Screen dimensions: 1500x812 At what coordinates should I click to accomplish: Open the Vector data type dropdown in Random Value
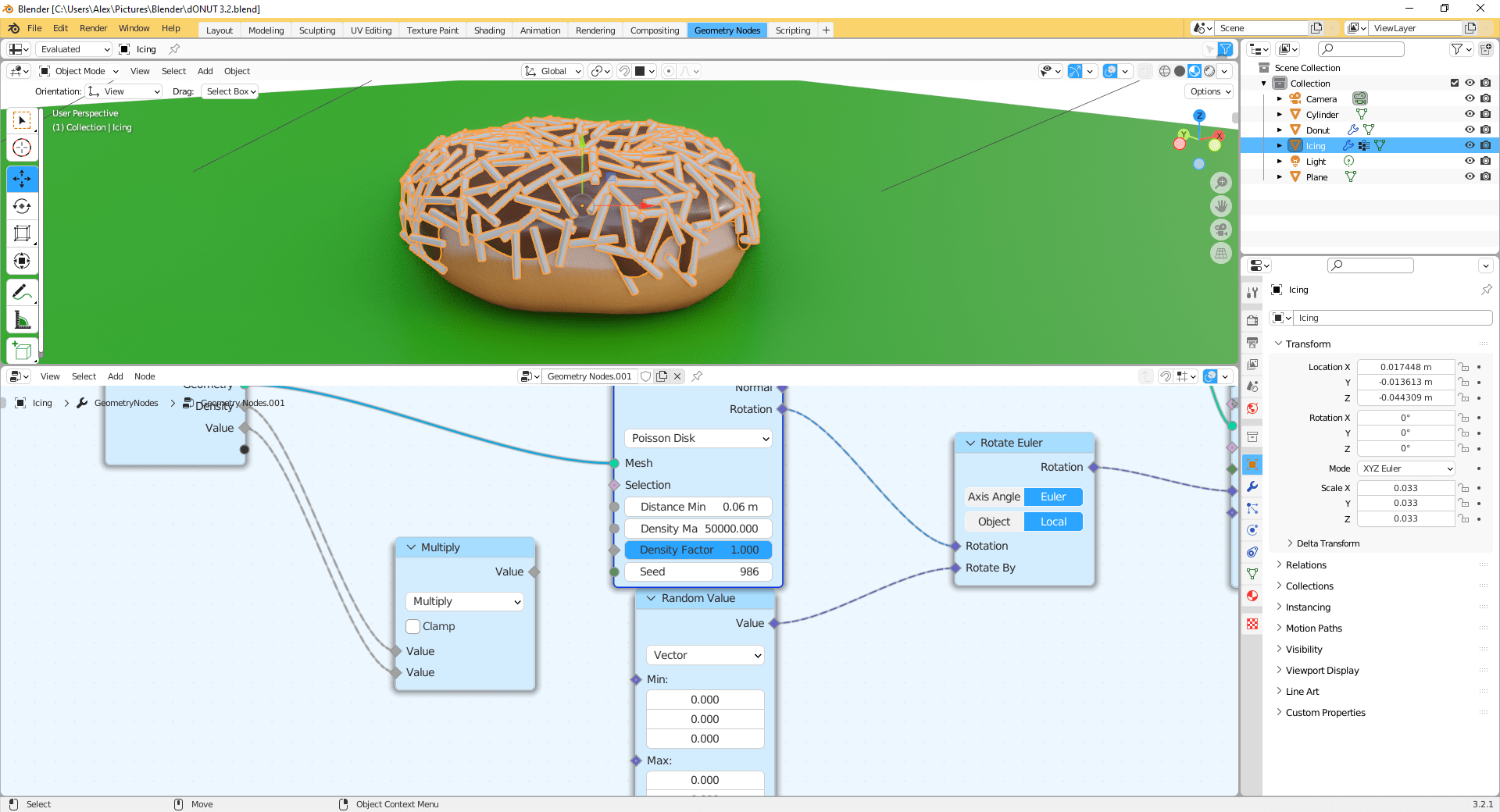pyautogui.click(x=704, y=655)
